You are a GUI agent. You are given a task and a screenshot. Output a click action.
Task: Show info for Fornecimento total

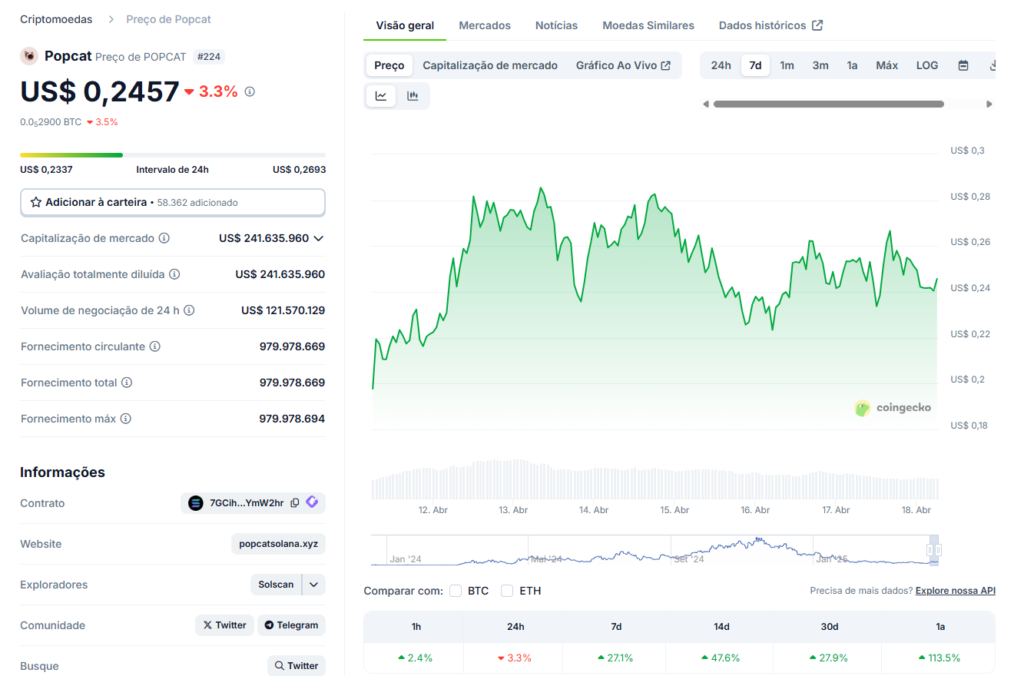[127, 383]
